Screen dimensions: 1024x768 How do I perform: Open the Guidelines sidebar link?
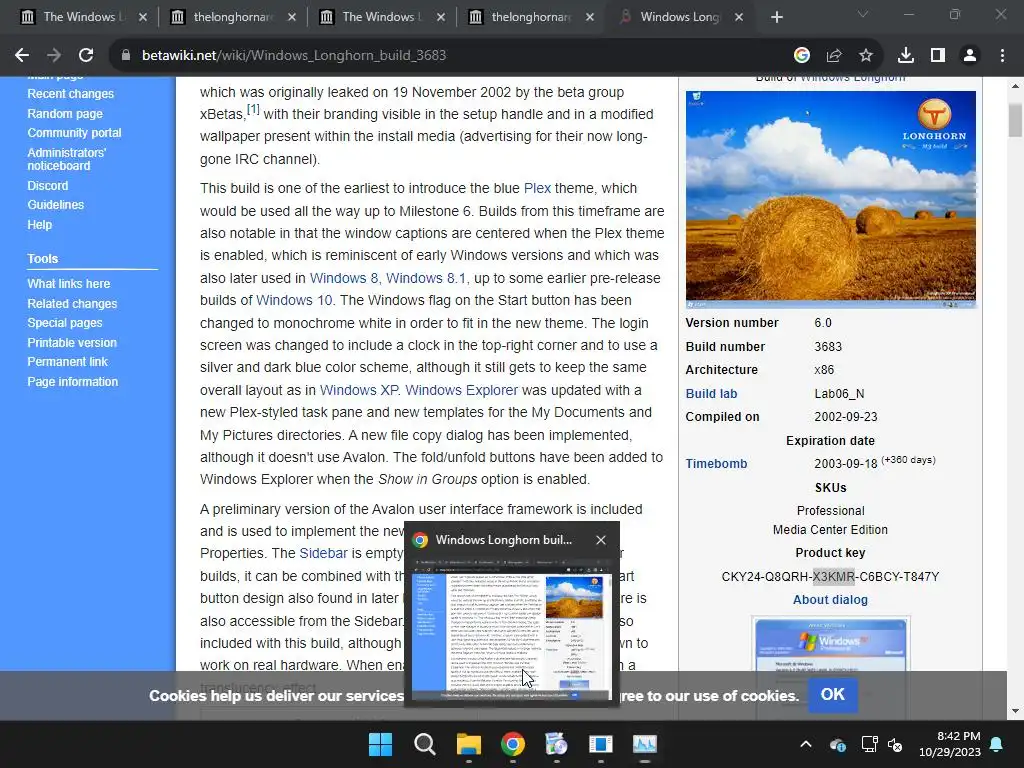pyautogui.click(x=56, y=204)
